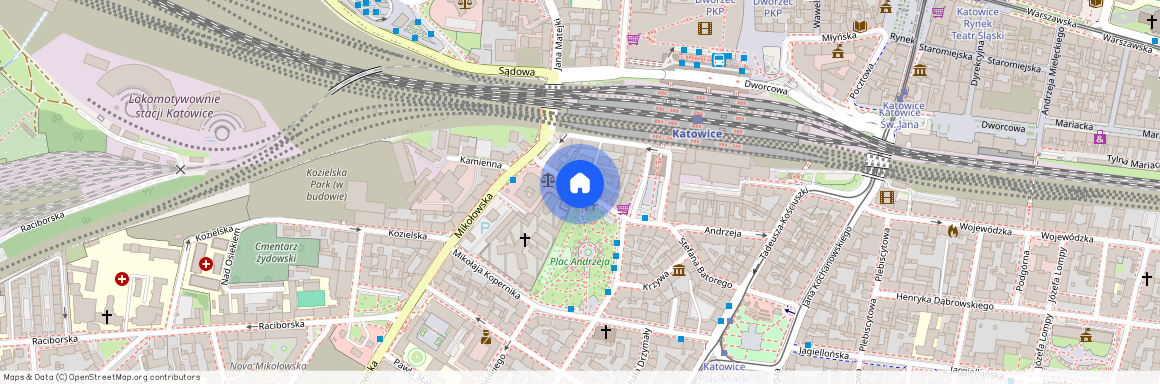The height and width of the screenshot is (384, 1160).
Task: Select the "Kamienna" street label
Action: [481, 163]
